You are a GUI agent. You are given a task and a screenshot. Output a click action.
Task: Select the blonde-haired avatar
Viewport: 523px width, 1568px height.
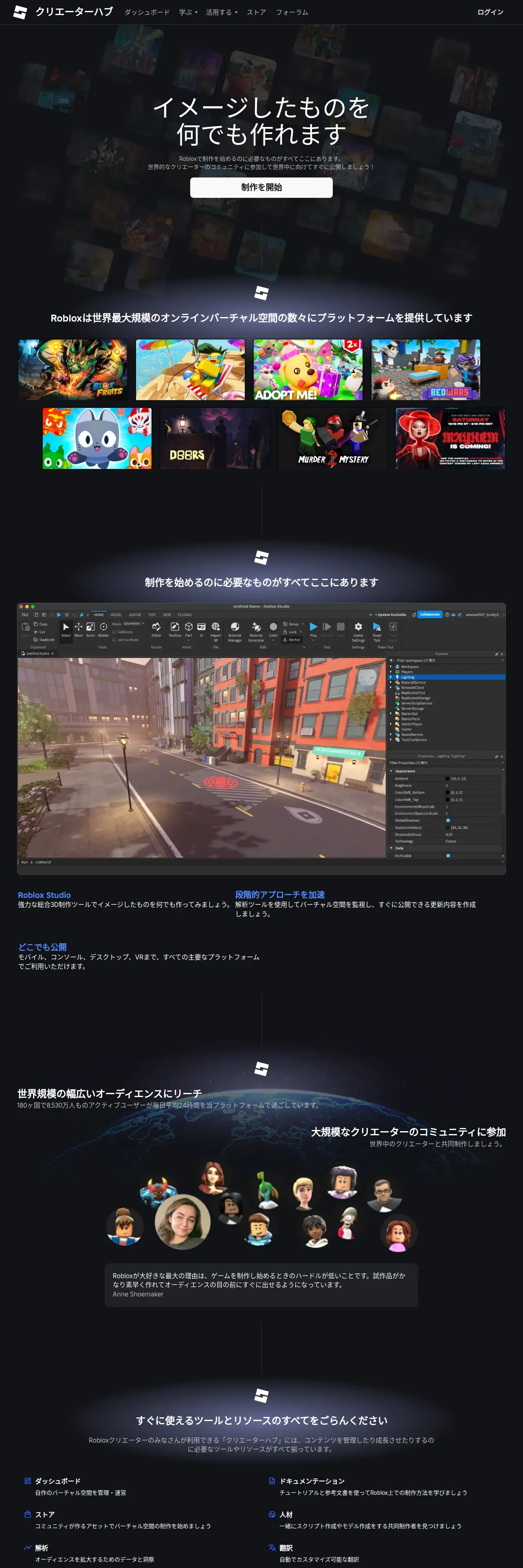pos(303,1192)
